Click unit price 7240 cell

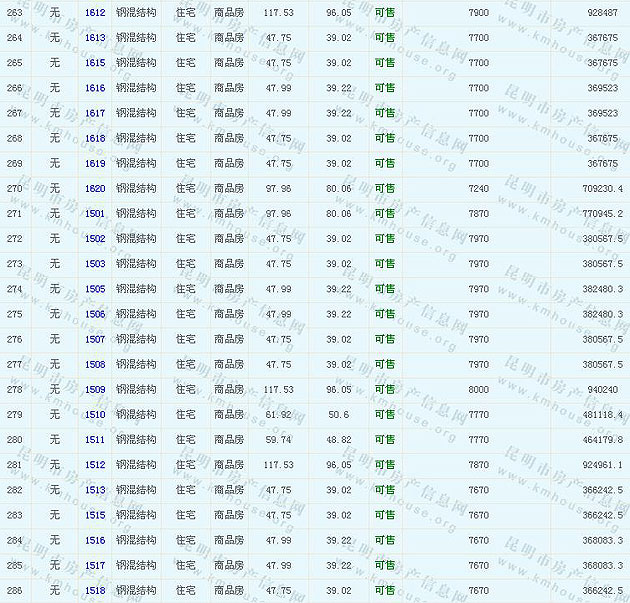(x=478, y=188)
